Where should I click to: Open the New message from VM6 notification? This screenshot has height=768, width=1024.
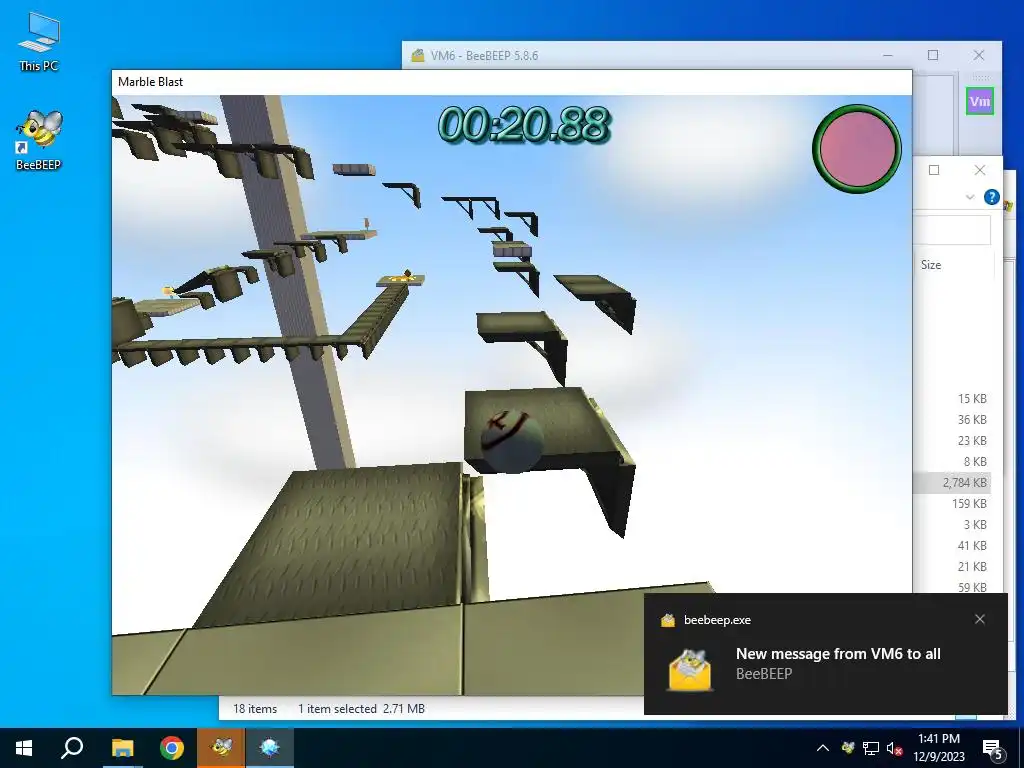pyautogui.click(x=838, y=654)
